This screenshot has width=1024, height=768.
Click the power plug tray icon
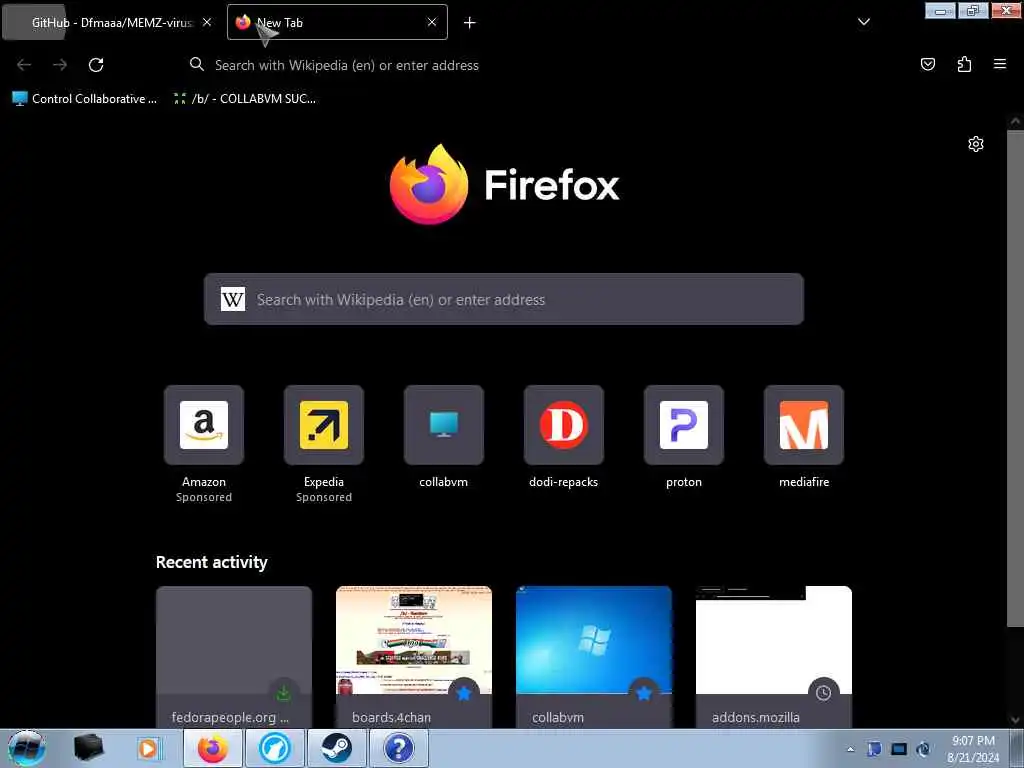click(923, 749)
